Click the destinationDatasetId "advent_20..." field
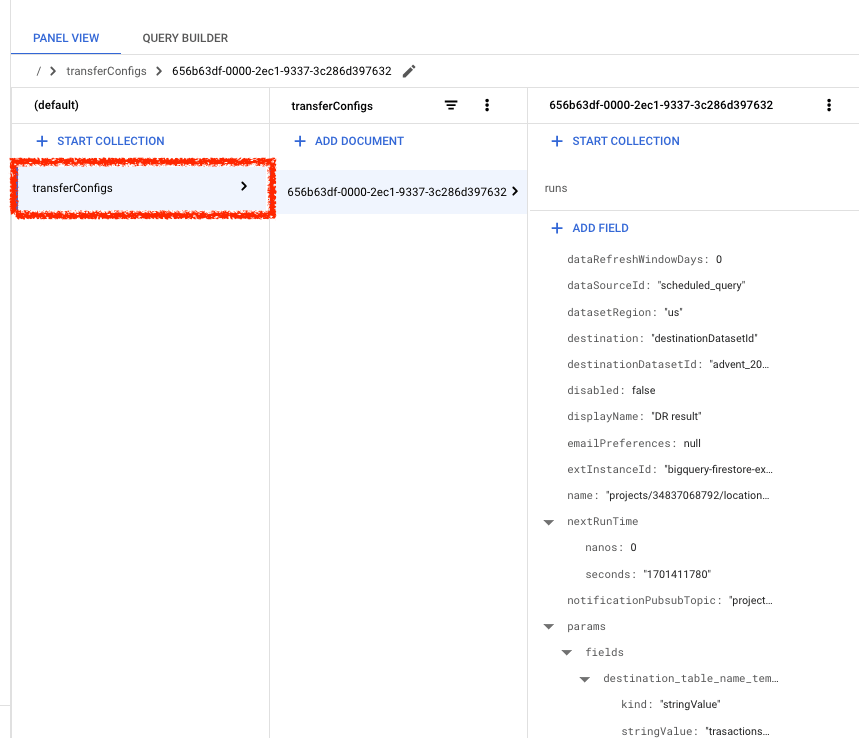The width and height of the screenshot is (859, 738). [x=668, y=364]
